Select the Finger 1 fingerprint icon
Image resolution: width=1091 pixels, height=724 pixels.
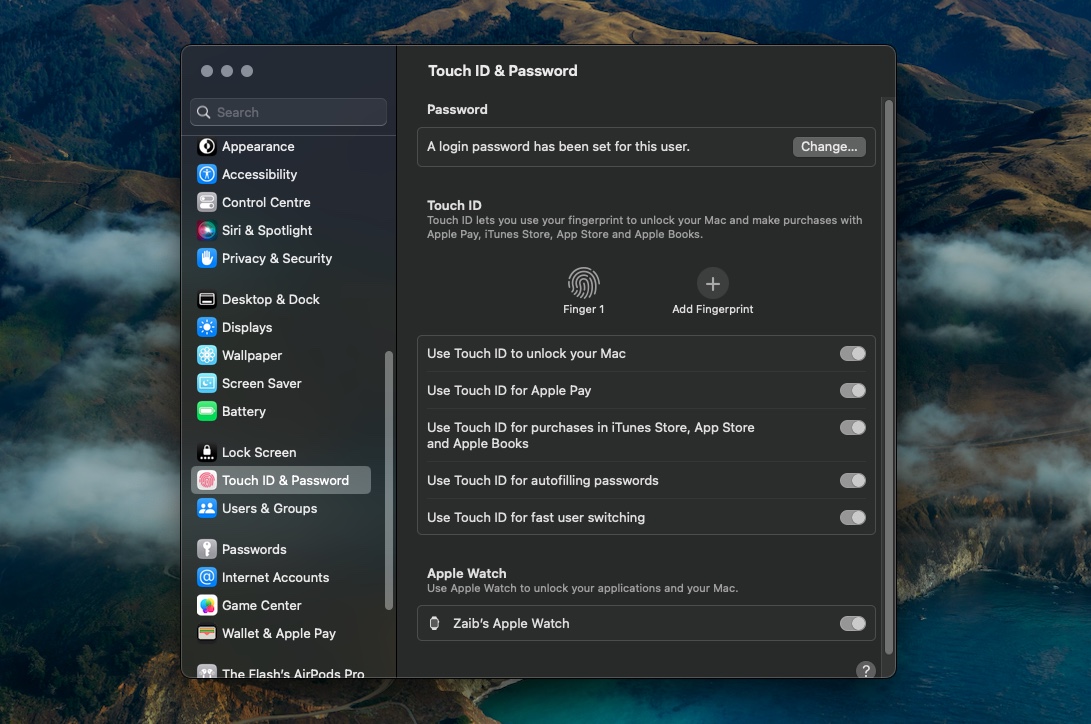583,283
